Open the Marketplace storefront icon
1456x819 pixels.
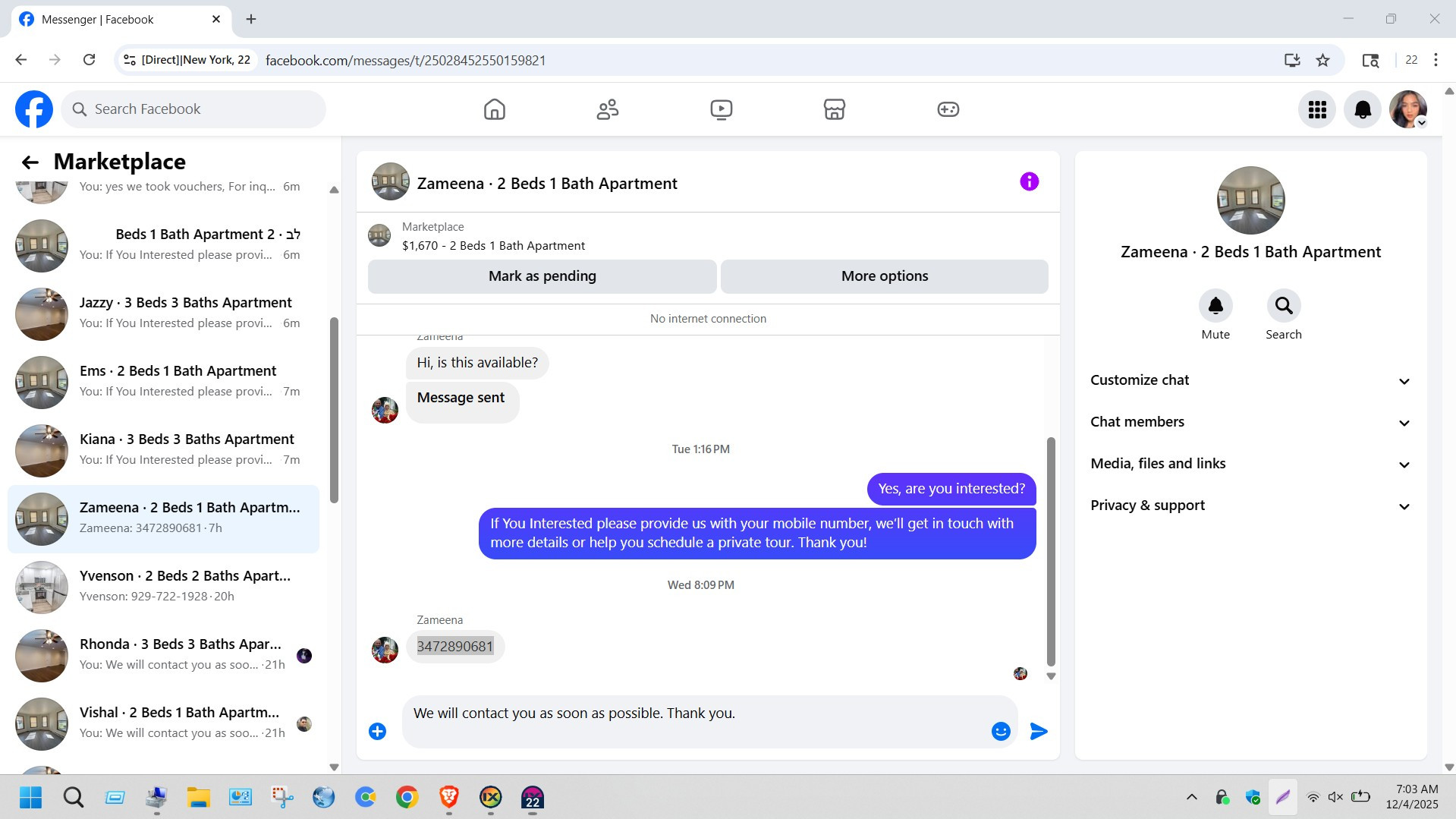835,109
